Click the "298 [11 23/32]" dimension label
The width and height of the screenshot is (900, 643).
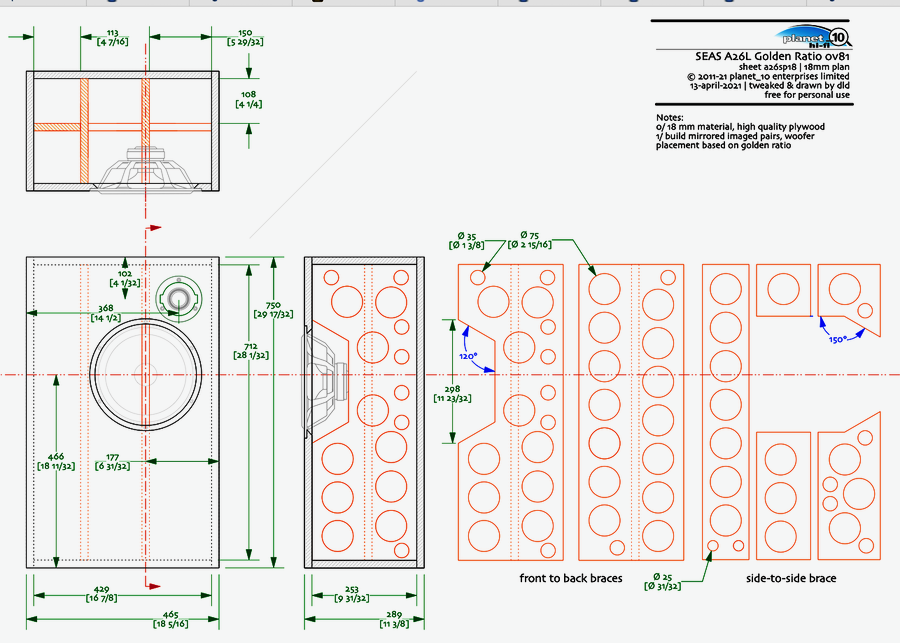[452, 394]
